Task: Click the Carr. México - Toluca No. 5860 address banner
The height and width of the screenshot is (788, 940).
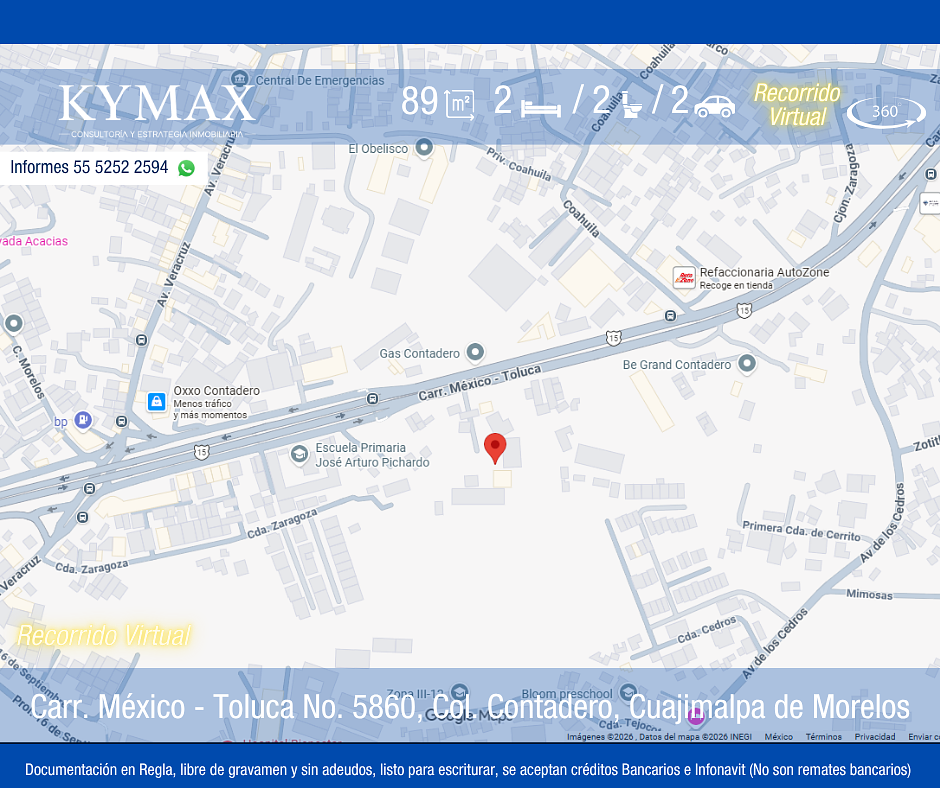Action: click(470, 706)
